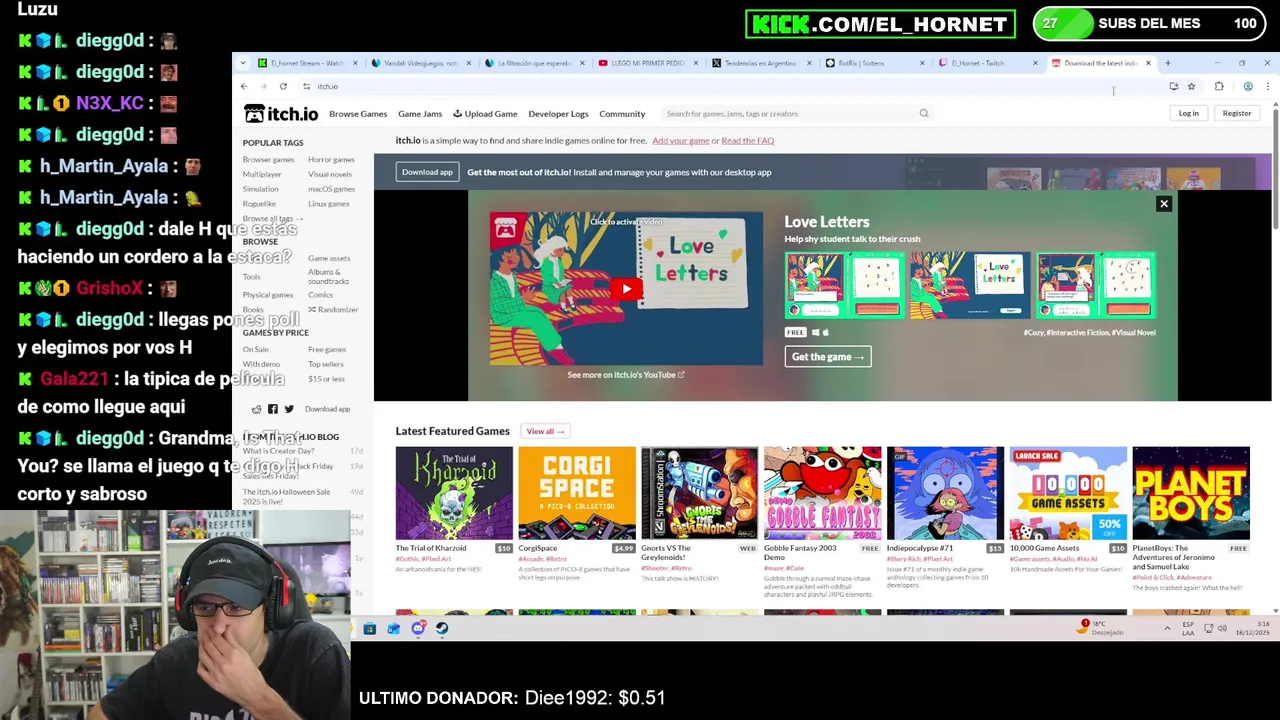The height and width of the screenshot is (720, 1280).
Task: Click the install app icon in address bar
Action: [1173, 87]
